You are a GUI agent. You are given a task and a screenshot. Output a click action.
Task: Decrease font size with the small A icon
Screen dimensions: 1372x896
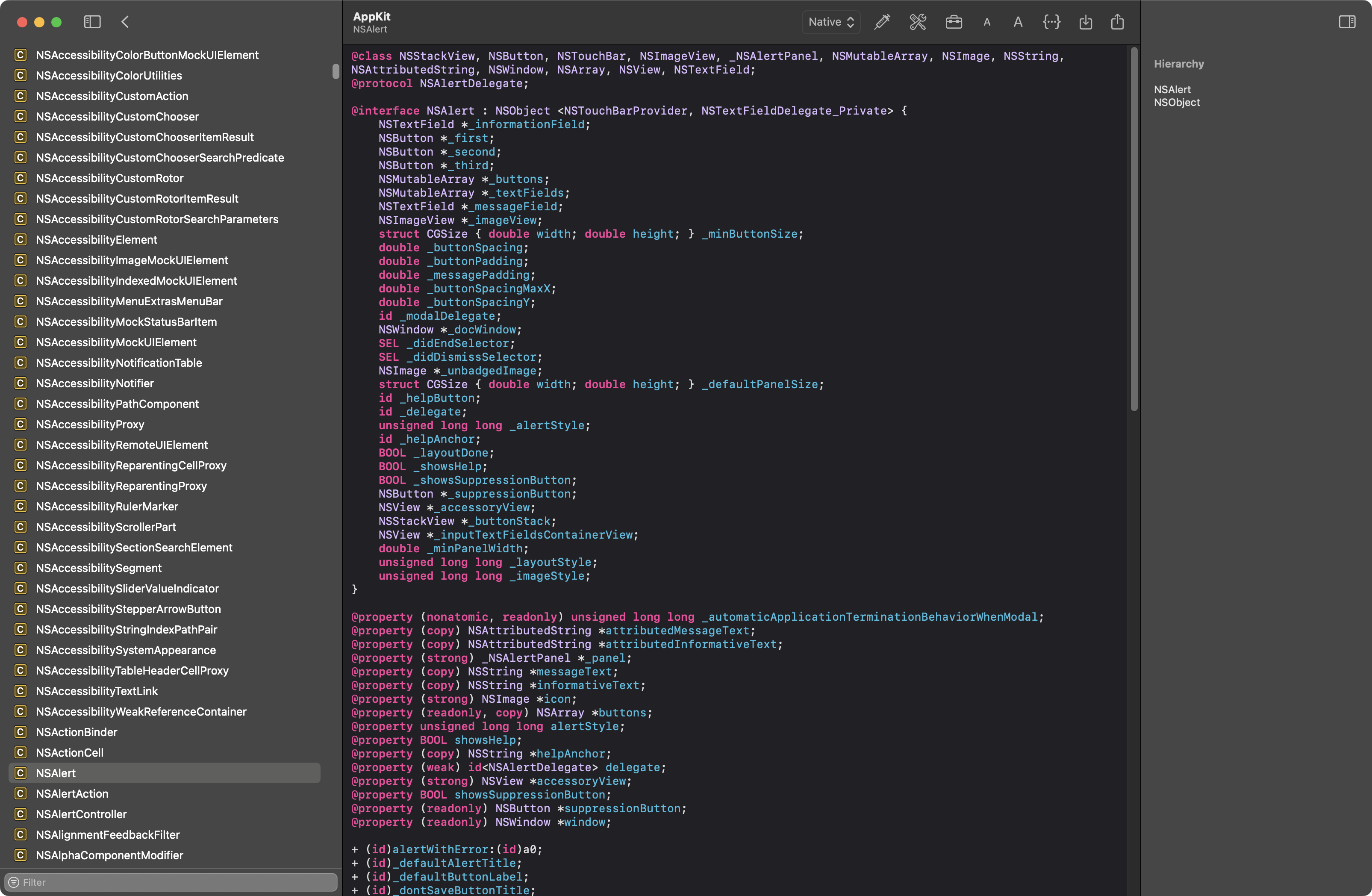(987, 22)
